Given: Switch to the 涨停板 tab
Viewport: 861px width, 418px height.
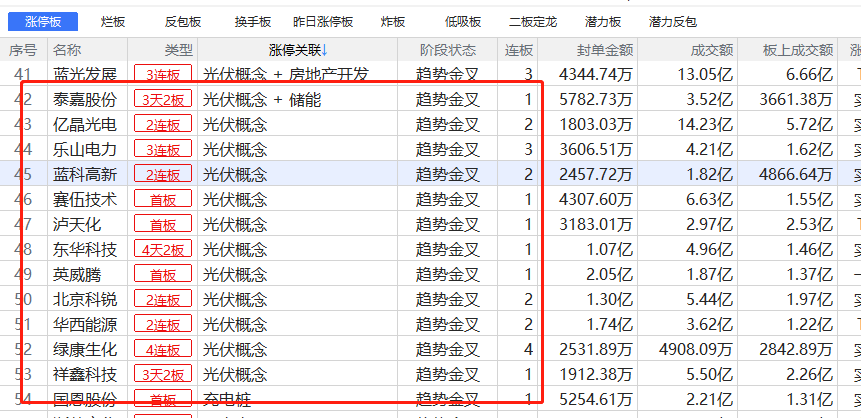Looking at the screenshot, I should click(43, 22).
